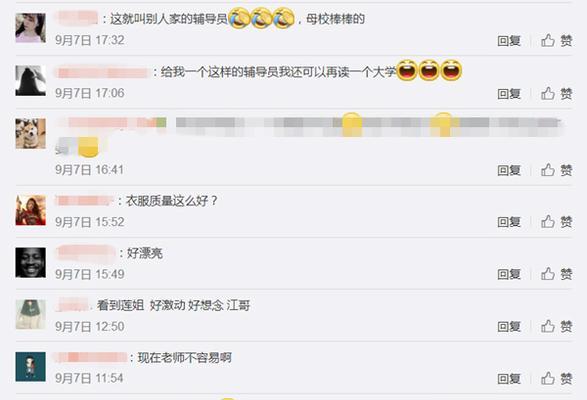Screen dimensions: 587x400
Task: Open the teal avatar of 11:54 commenter
Action: [x=31, y=367]
